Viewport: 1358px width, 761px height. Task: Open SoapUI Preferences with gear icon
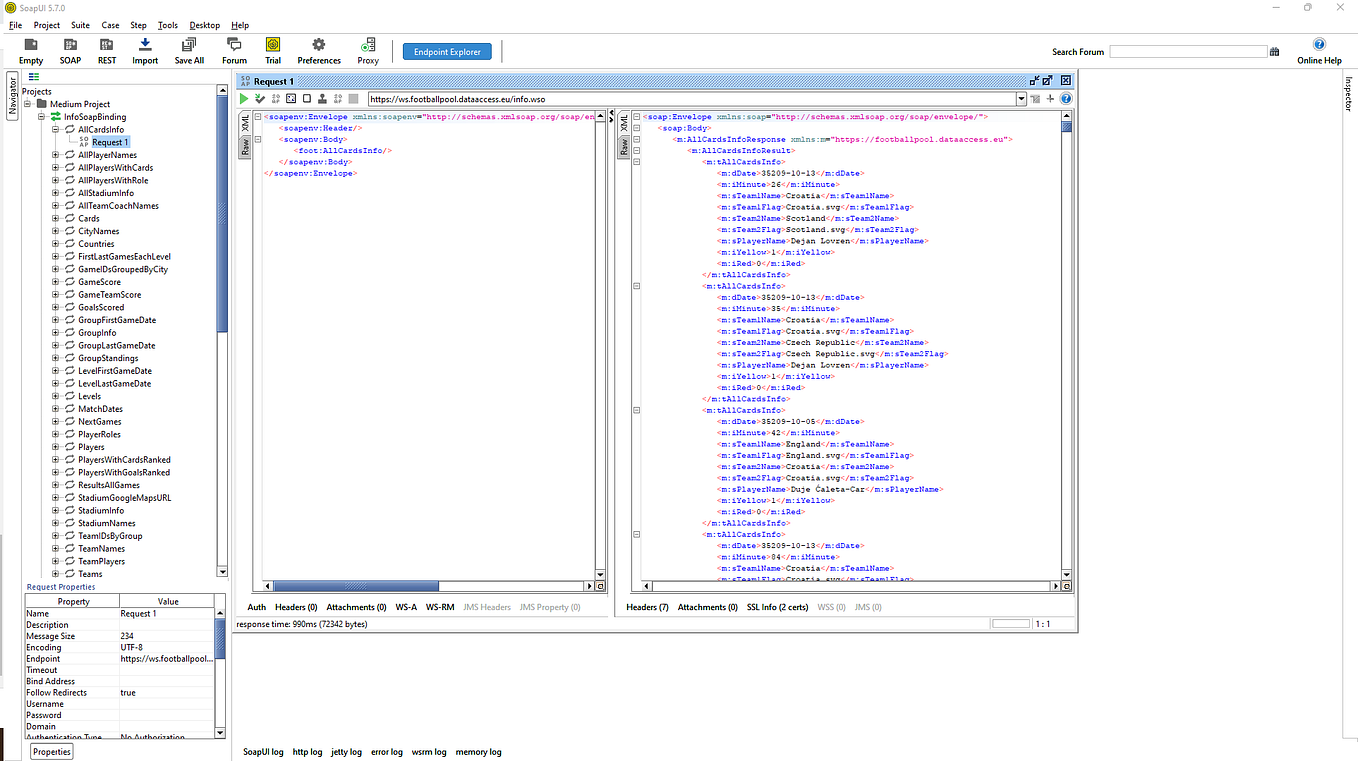pyautogui.click(x=318, y=46)
